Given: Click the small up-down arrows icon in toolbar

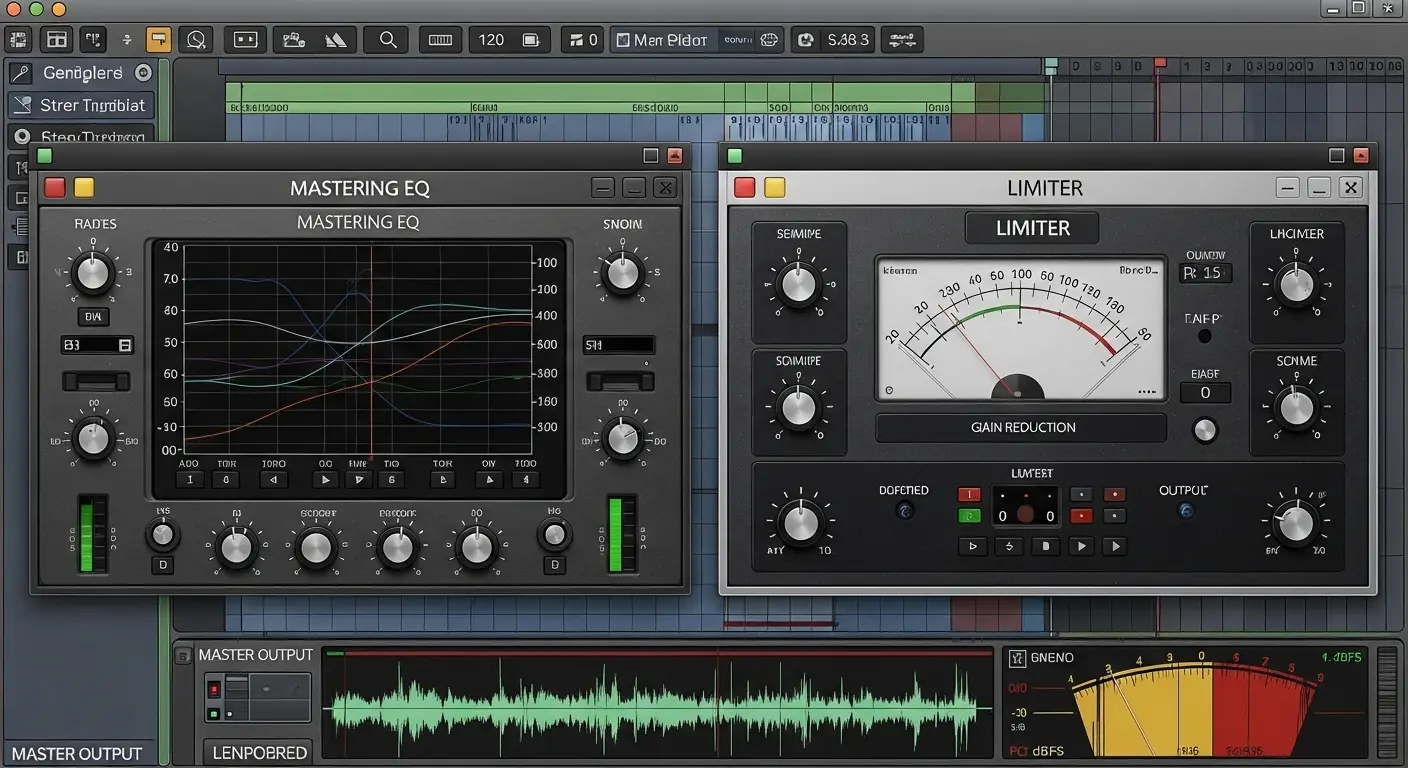Looking at the screenshot, I should (x=127, y=40).
